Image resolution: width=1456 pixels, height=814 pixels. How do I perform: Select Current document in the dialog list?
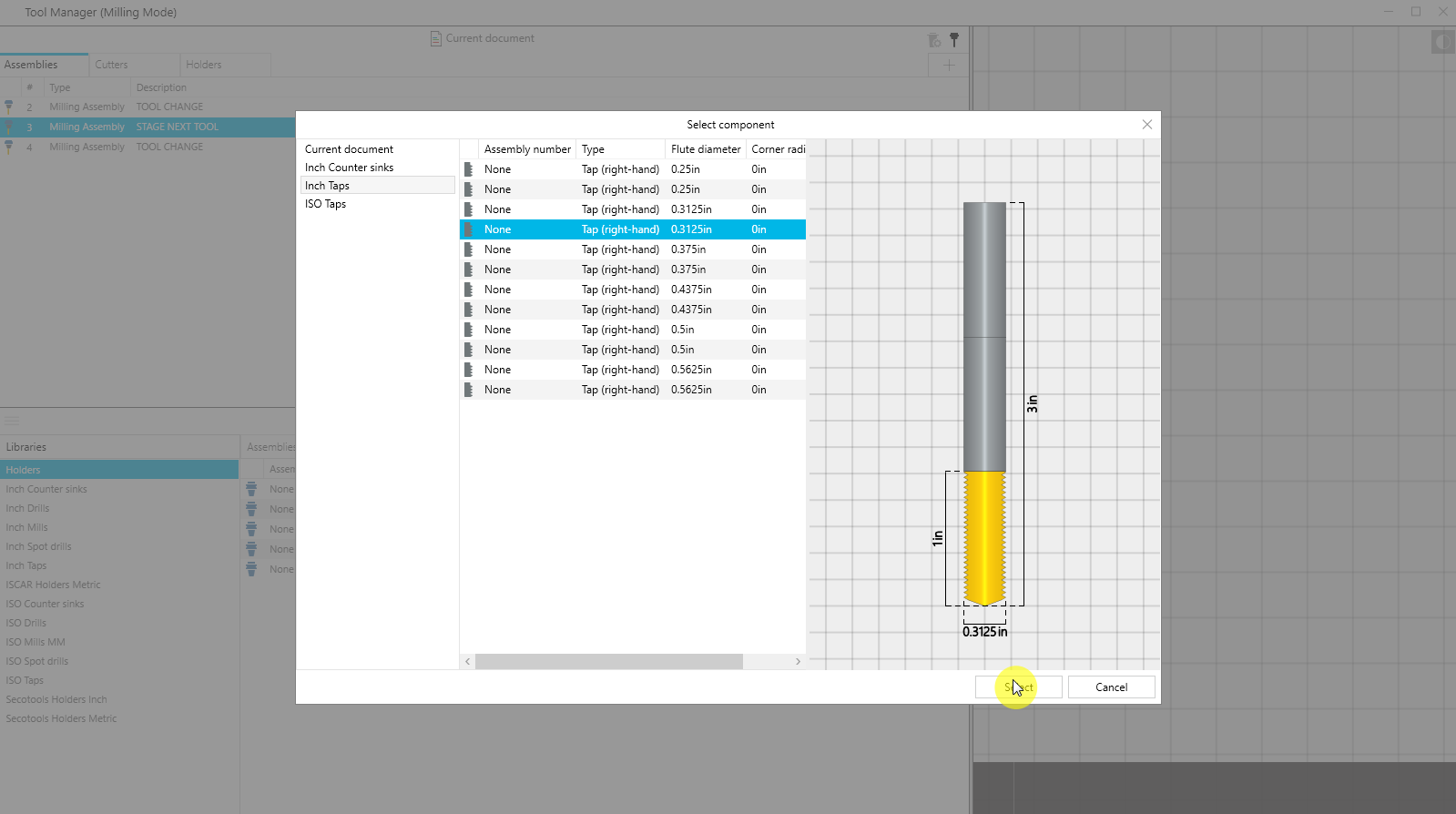click(349, 149)
